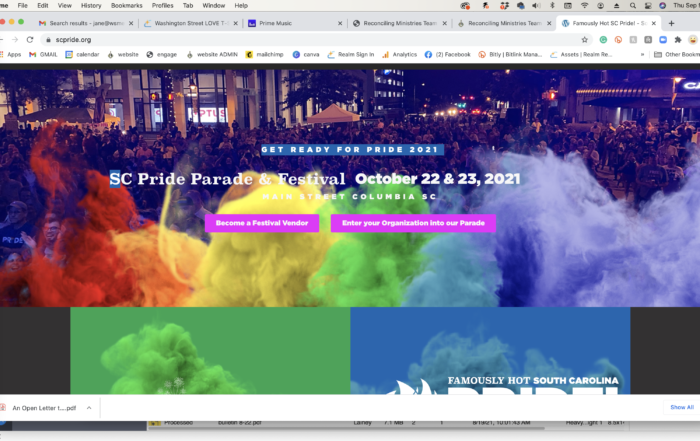Click Enter your Organization into our Parade
Viewport: 700px width, 441px height.
413,223
